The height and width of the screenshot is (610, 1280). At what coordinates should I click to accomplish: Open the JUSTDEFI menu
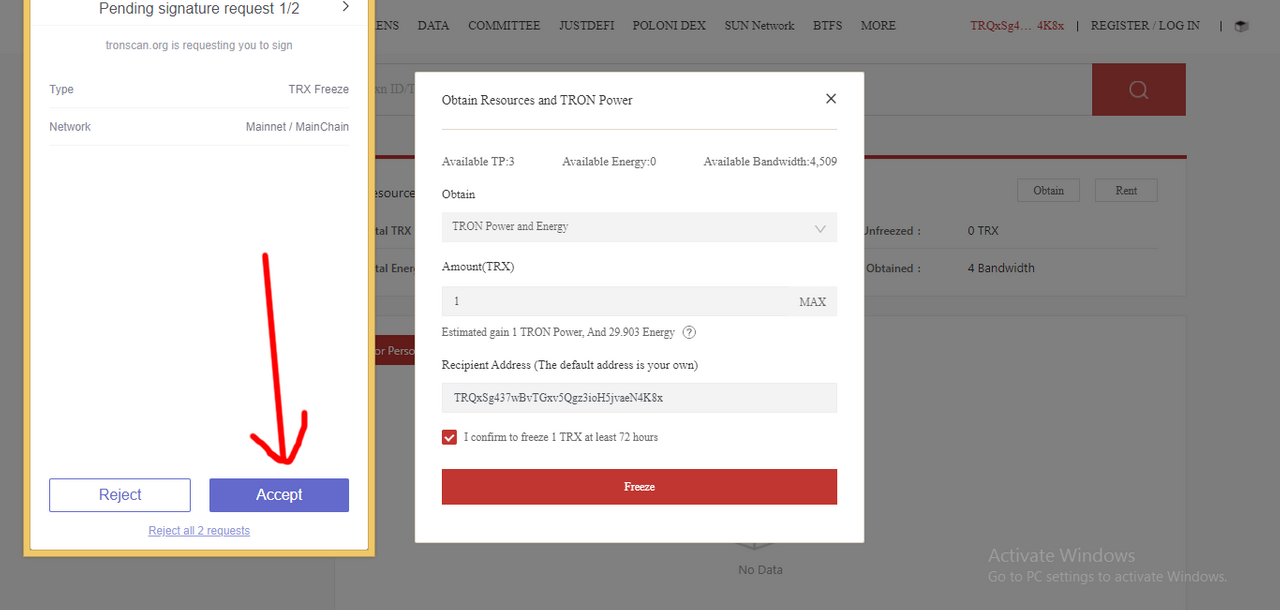[x=586, y=26]
